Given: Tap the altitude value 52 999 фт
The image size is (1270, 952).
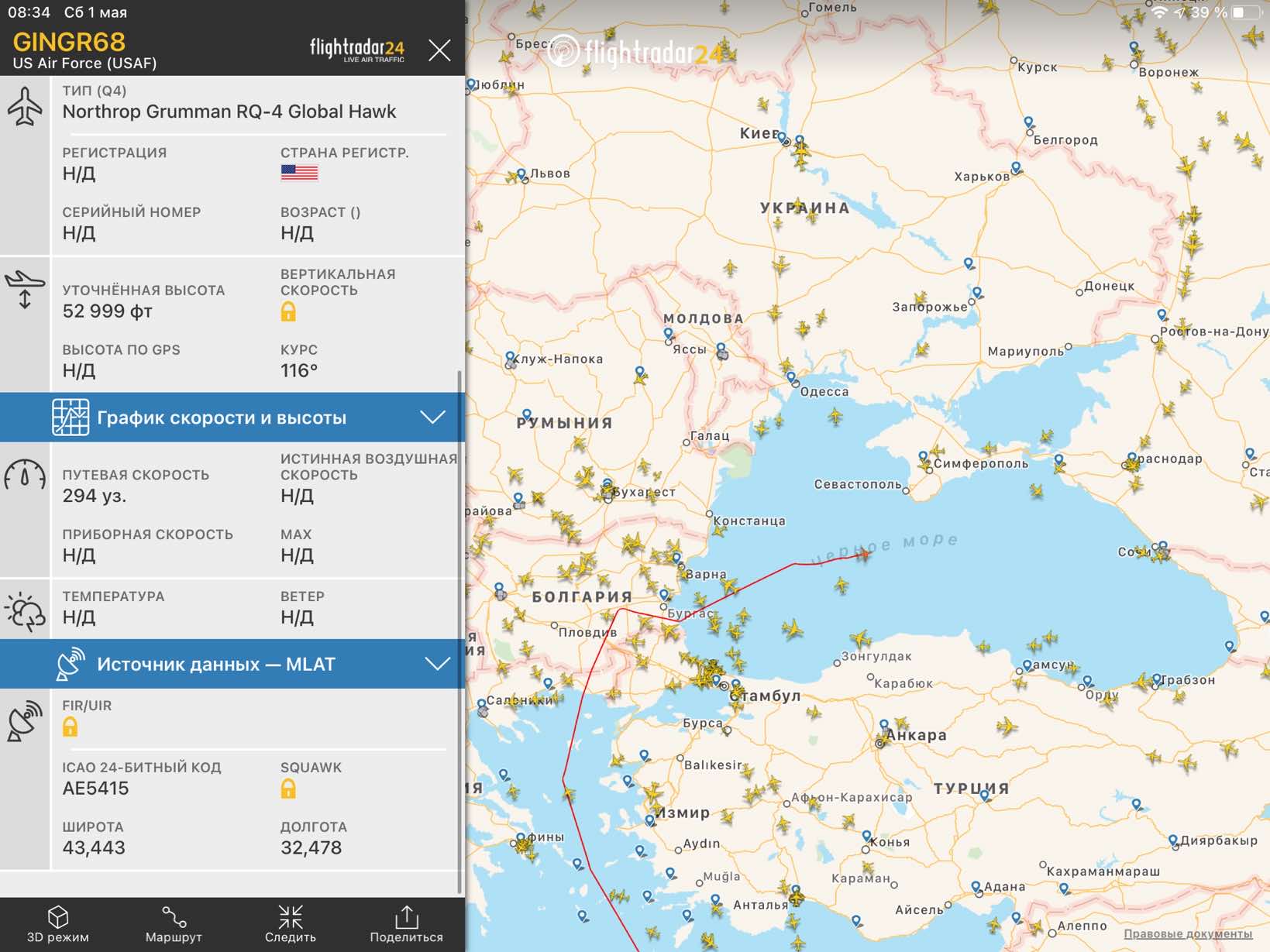Looking at the screenshot, I should 107,311.
